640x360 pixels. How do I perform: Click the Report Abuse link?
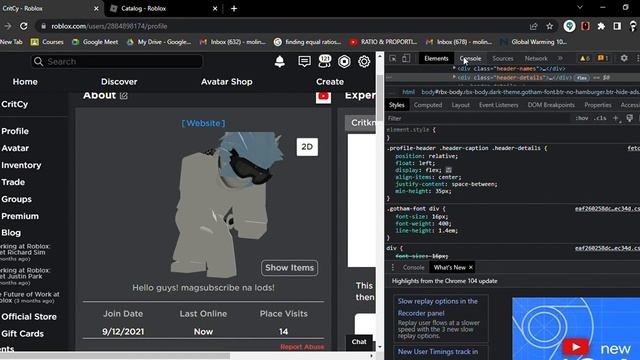302,347
